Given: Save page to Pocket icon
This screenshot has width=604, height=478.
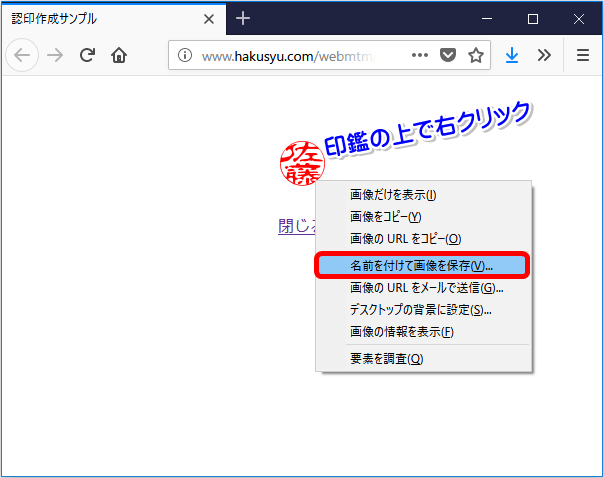Looking at the screenshot, I should pyautogui.click(x=448, y=55).
